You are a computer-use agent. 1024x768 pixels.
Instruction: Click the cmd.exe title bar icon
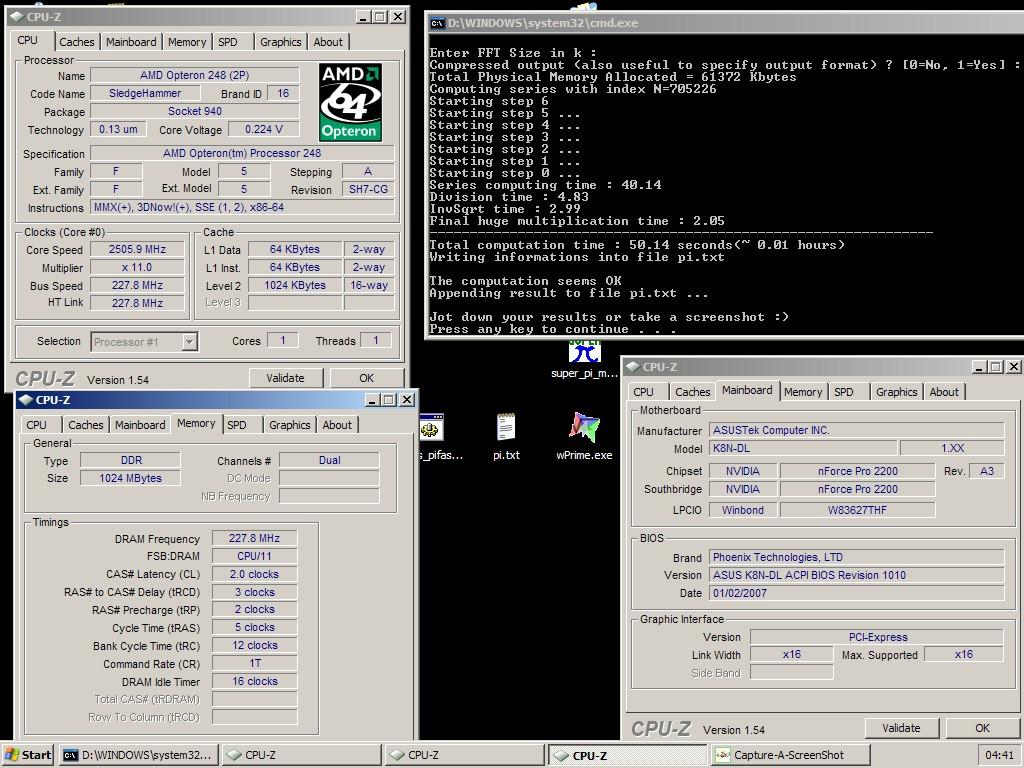point(437,24)
